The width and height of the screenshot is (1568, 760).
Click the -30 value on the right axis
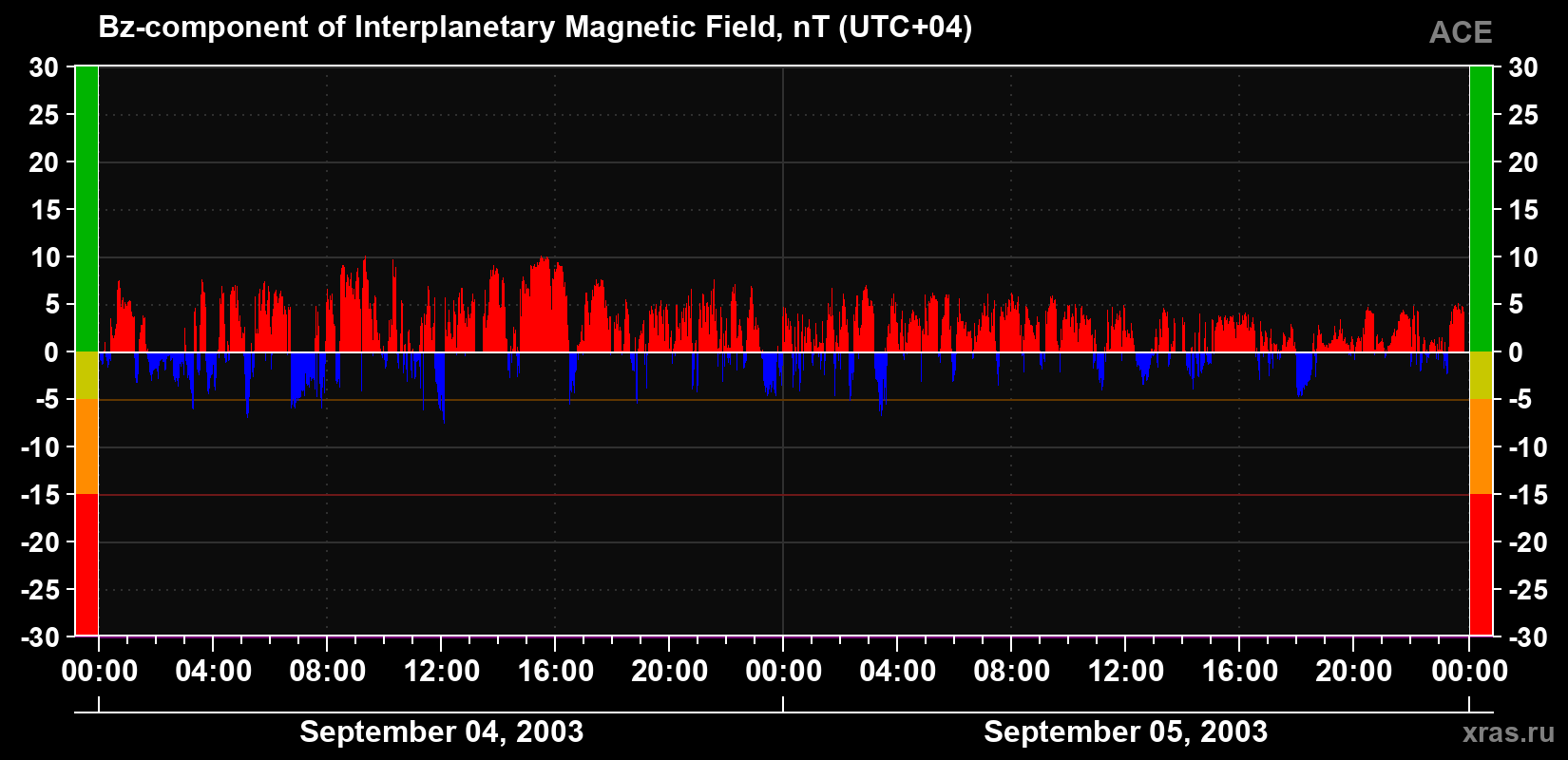1528,637
